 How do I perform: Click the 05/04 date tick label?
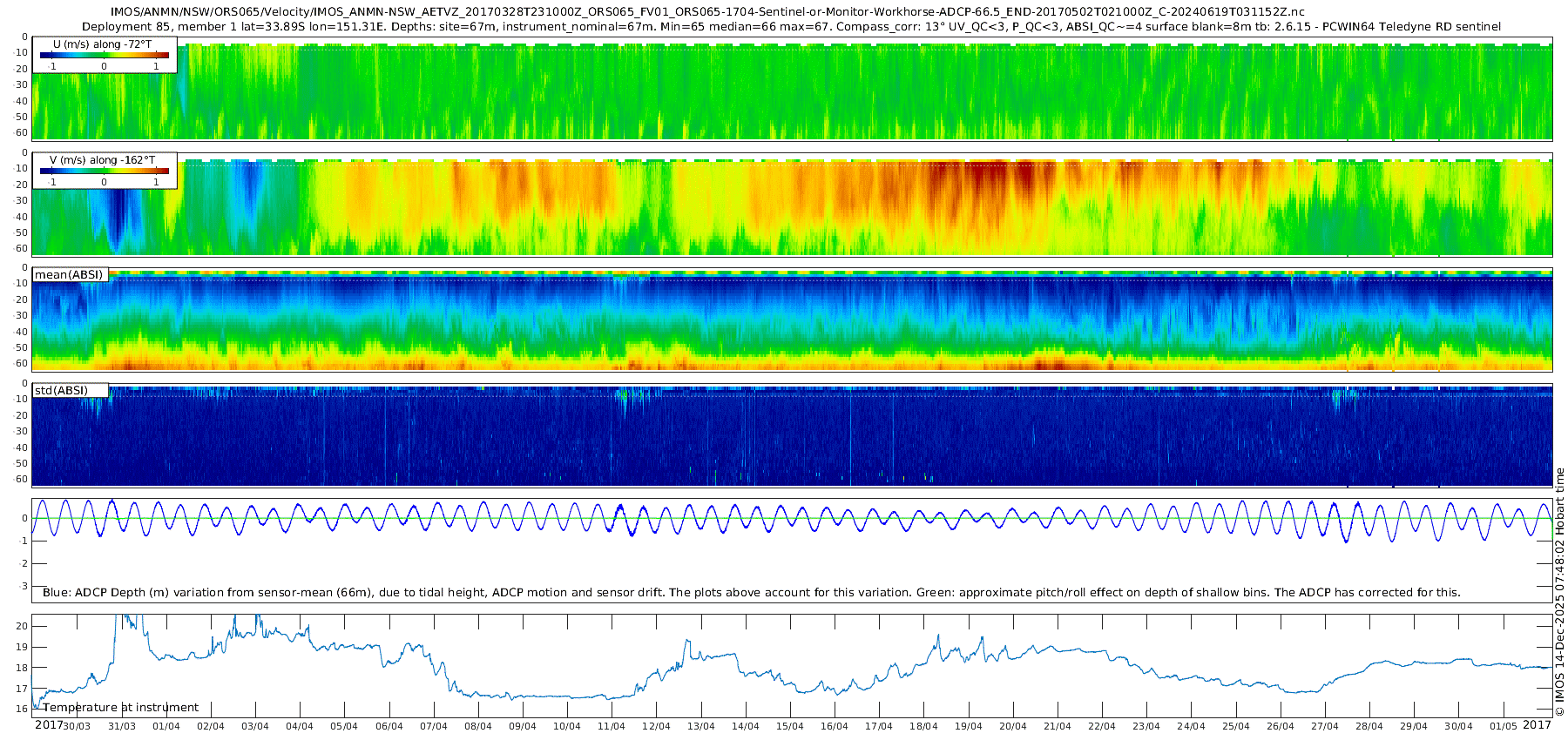[x=344, y=727]
